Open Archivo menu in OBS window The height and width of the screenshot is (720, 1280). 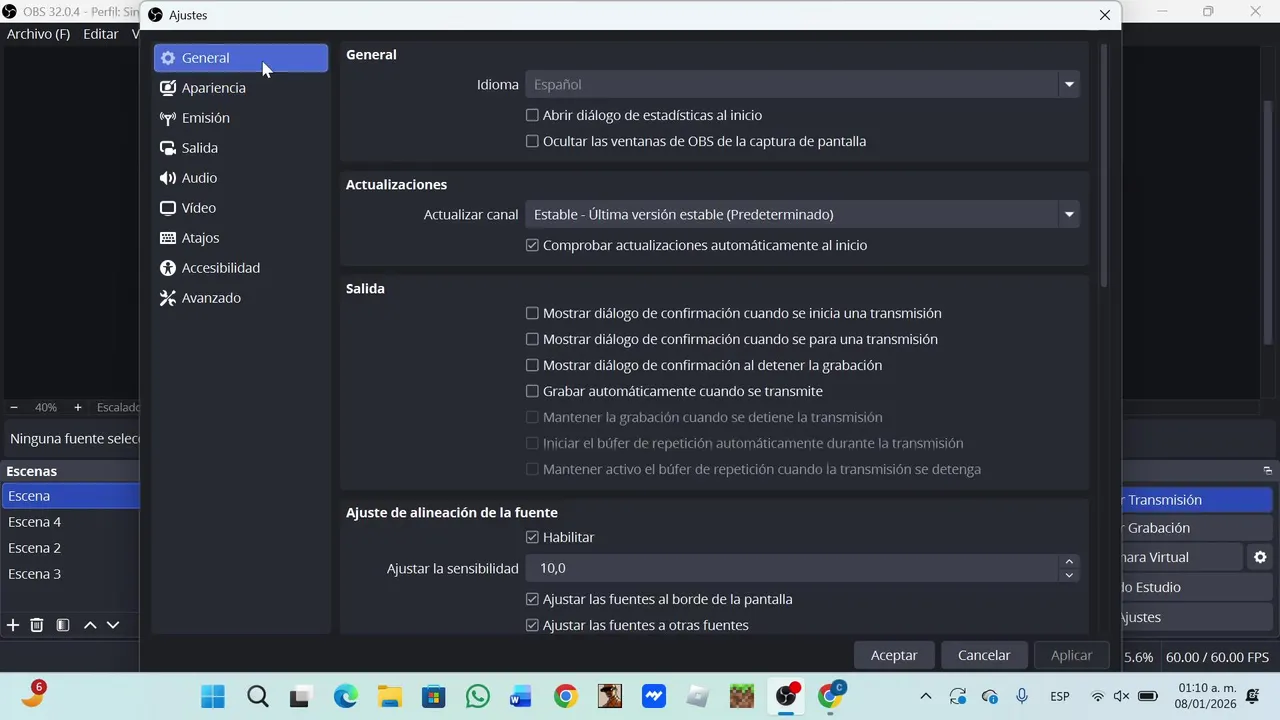(x=38, y=34)
